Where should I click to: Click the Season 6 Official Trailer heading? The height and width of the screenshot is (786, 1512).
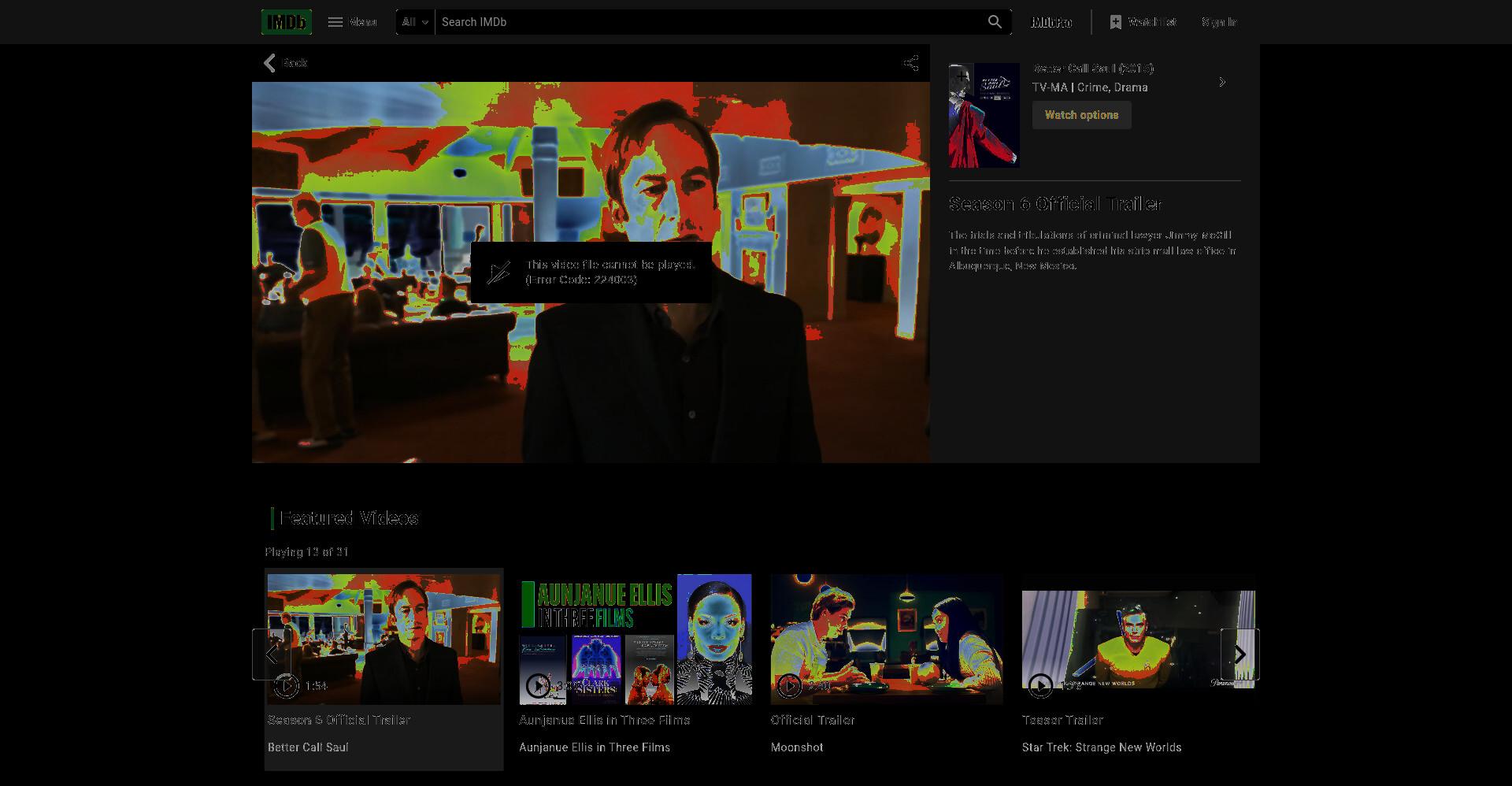[1055, 204]
